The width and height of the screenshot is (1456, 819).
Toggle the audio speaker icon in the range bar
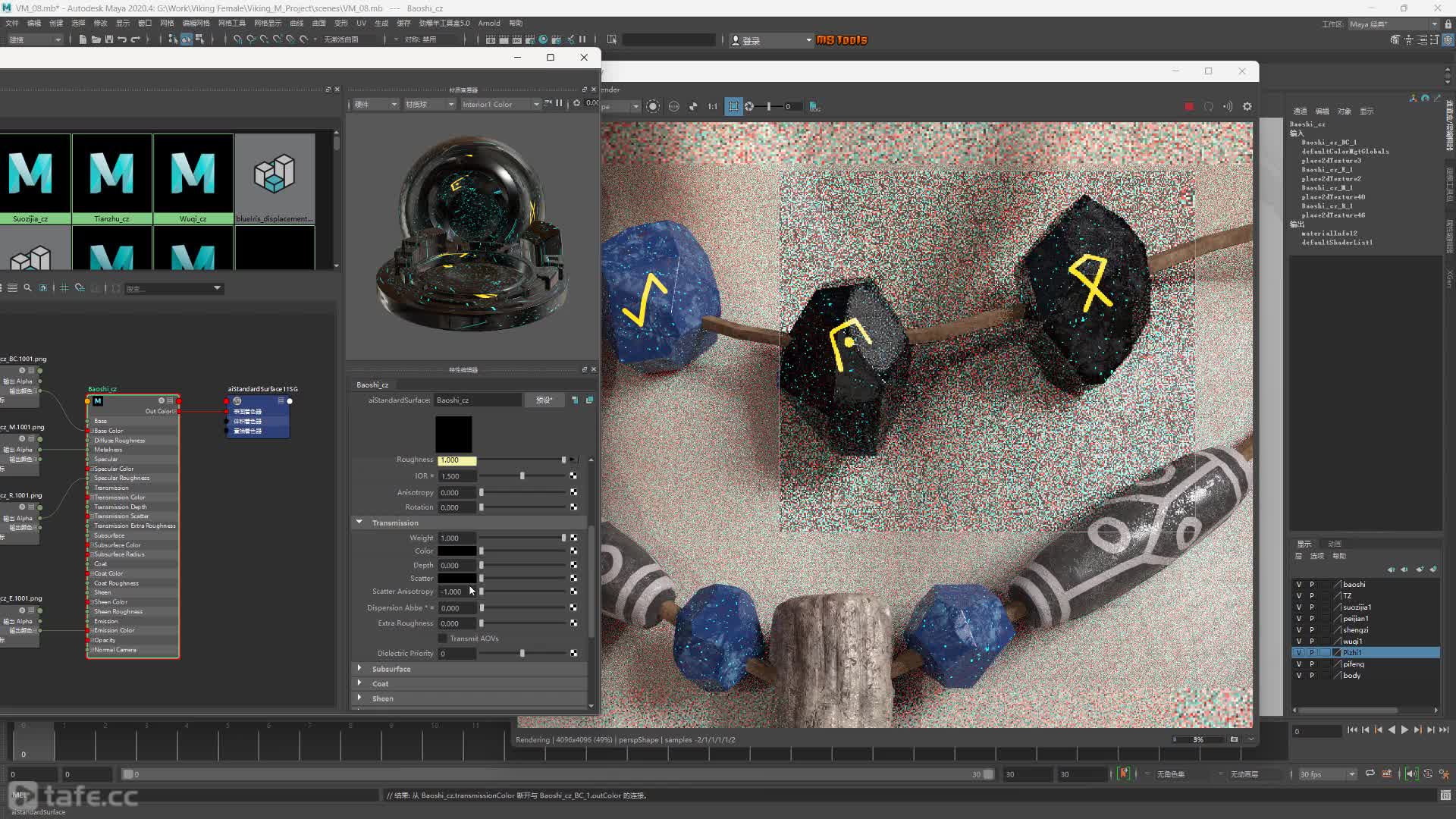pyautogui.click(x=1411, y=774)
